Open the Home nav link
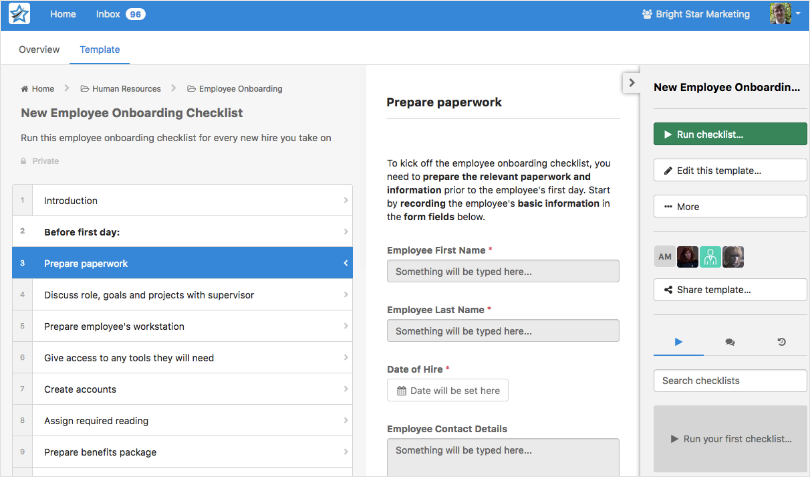 [63, 14]
